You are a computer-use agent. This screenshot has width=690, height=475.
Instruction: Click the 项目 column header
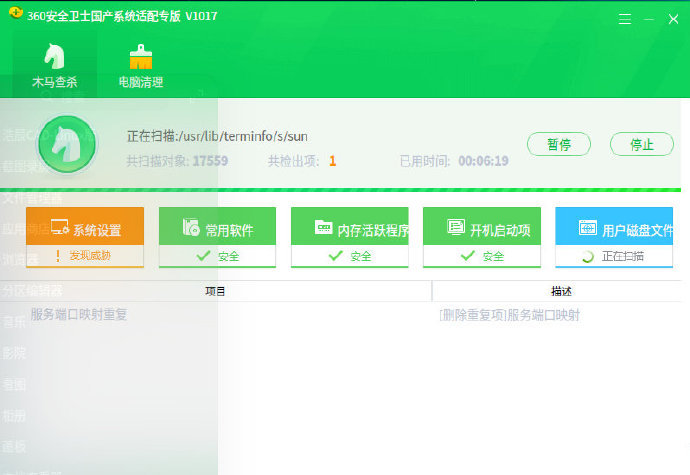click(x=215, y=291)
